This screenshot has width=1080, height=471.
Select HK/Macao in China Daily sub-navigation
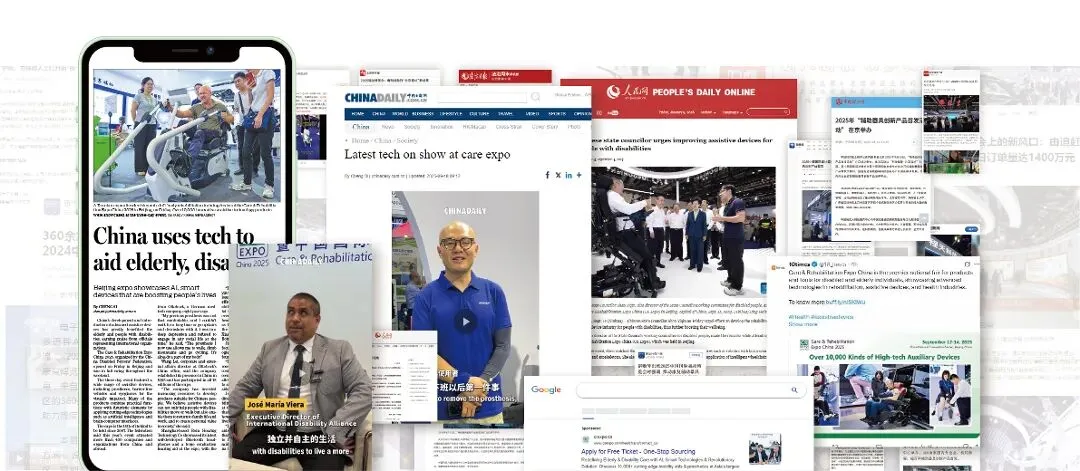pyautogui.click(x=475, y=127)
